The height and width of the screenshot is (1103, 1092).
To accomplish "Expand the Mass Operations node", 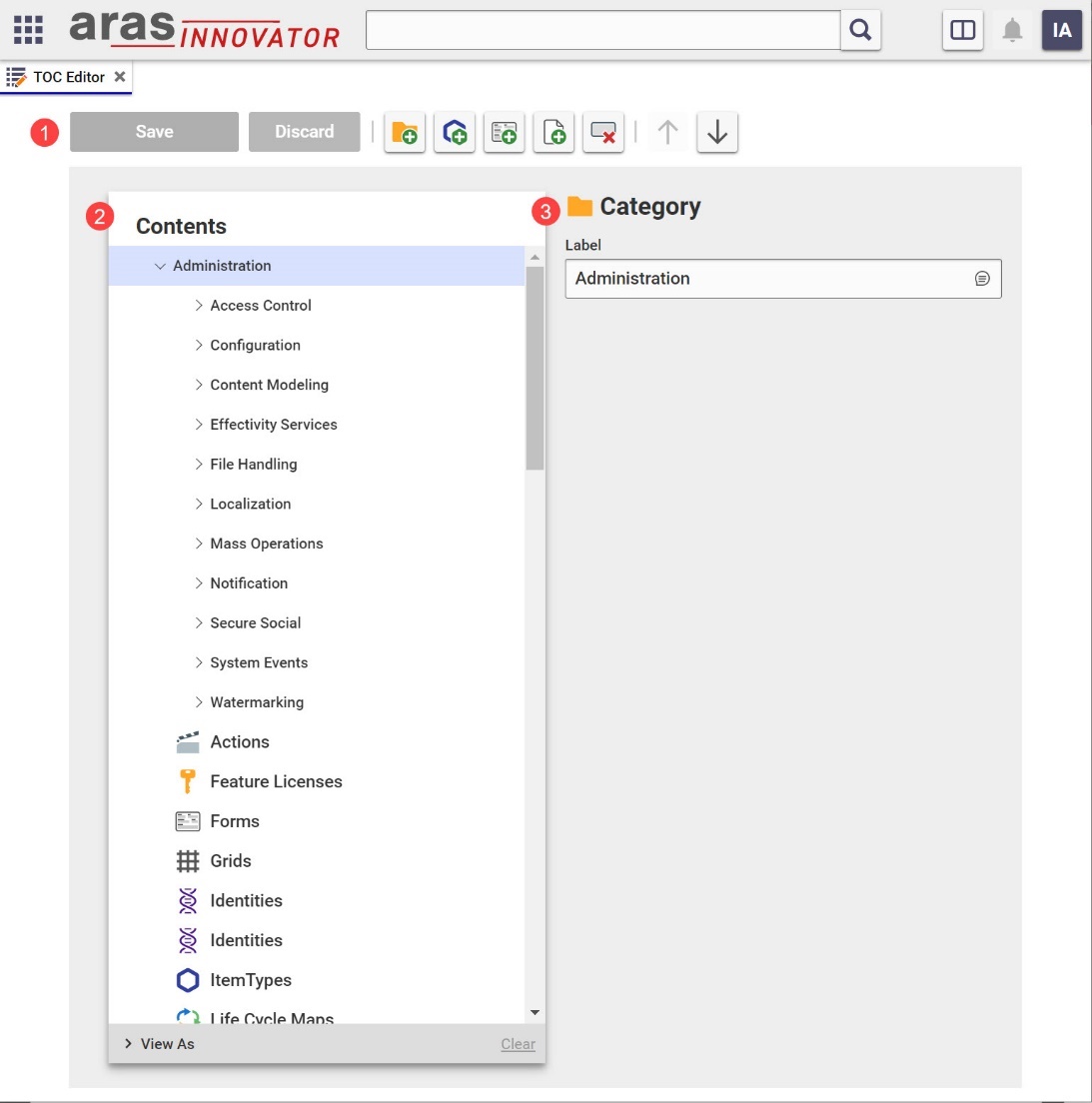I will click(x=199, y=544).
